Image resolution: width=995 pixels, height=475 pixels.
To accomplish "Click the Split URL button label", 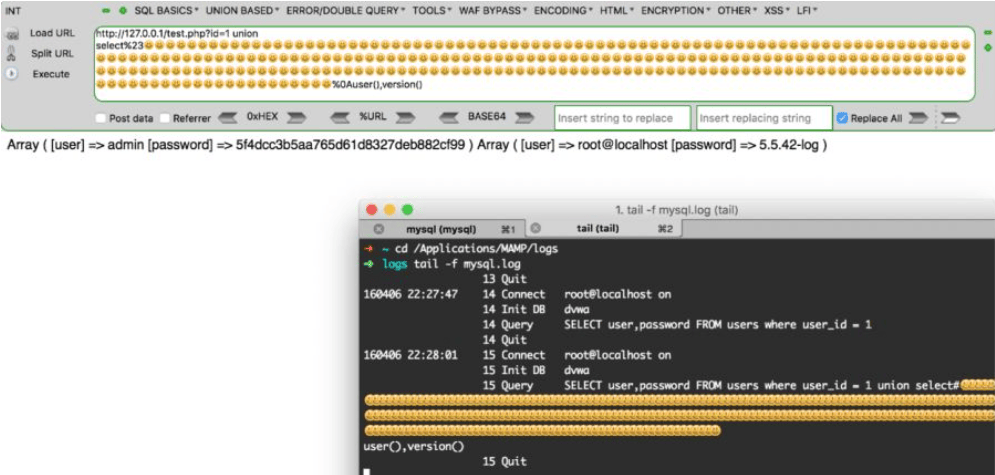I will pyautogui.click(x=53, y=54).
